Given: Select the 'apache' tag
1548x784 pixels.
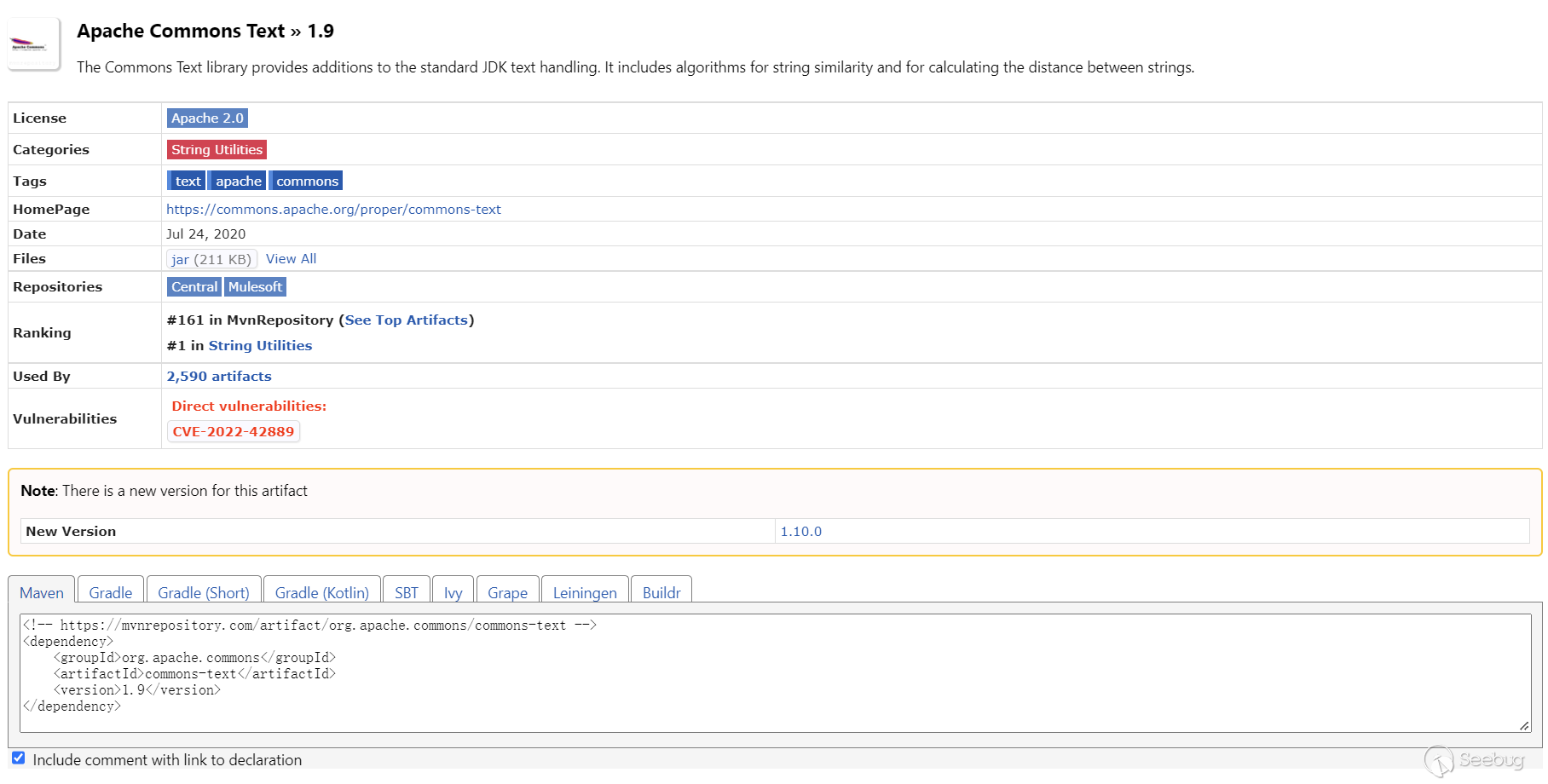Looking at the screenshot, I should [x=238, y=182].
